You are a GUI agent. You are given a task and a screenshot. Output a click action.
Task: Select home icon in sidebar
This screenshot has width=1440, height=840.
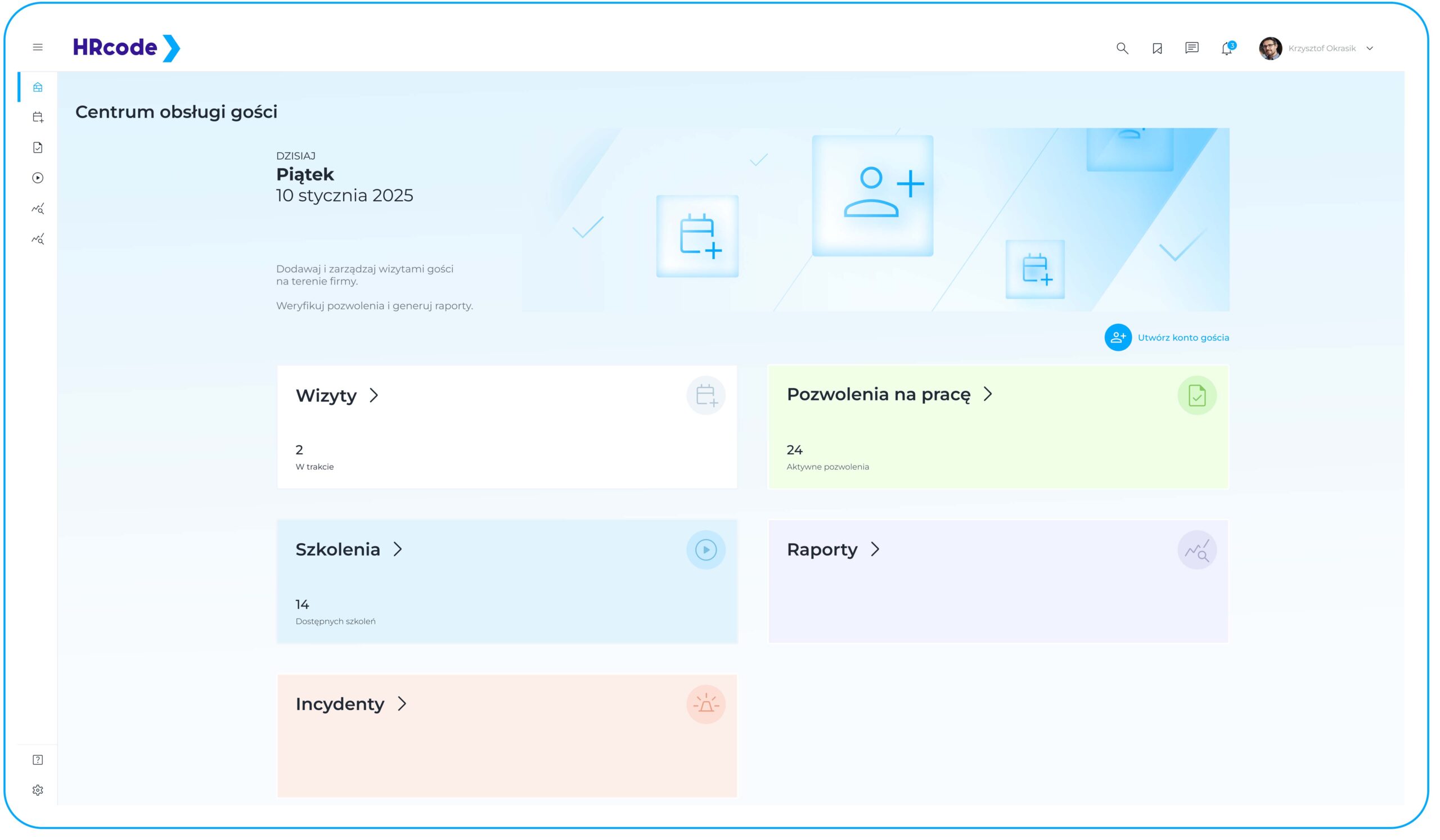(x=38, y=87)
